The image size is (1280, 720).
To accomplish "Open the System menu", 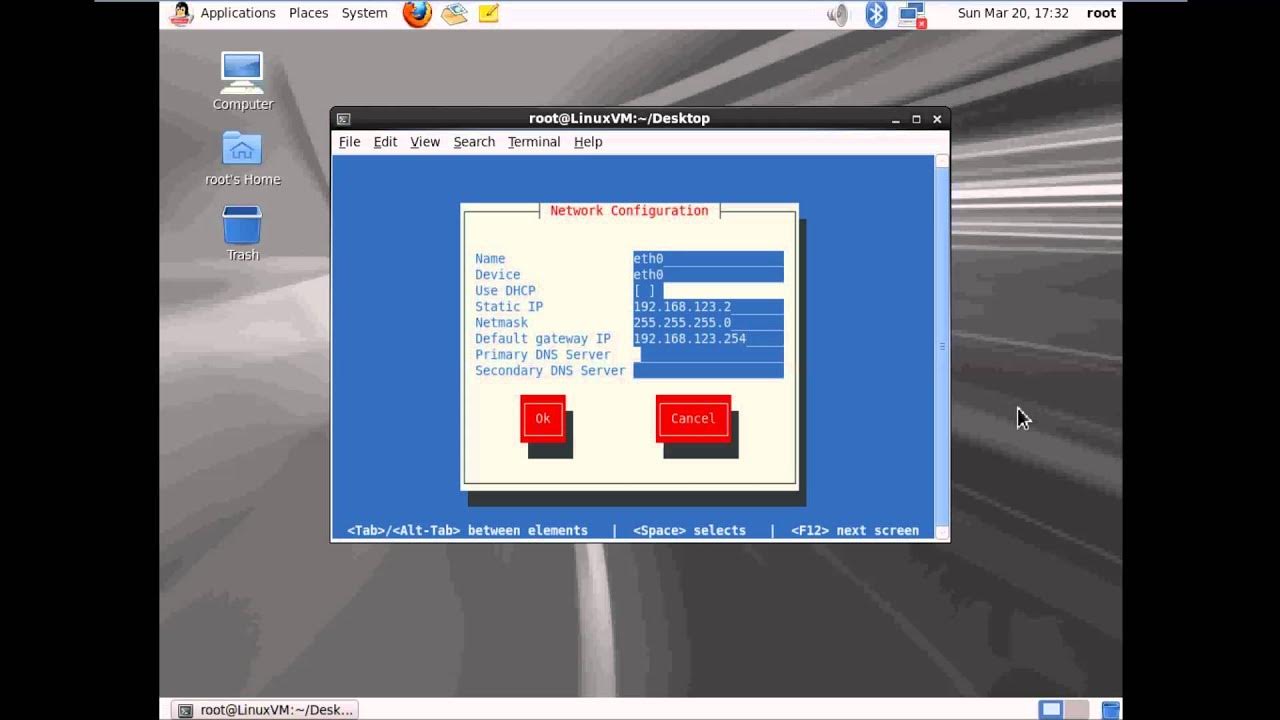I will (x=364, y=13).
